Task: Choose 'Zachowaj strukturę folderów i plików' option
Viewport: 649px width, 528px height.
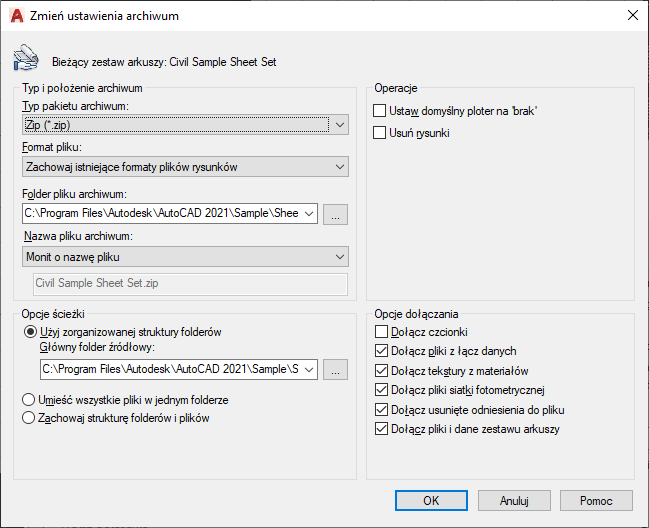Action: [x=29, y=418]
